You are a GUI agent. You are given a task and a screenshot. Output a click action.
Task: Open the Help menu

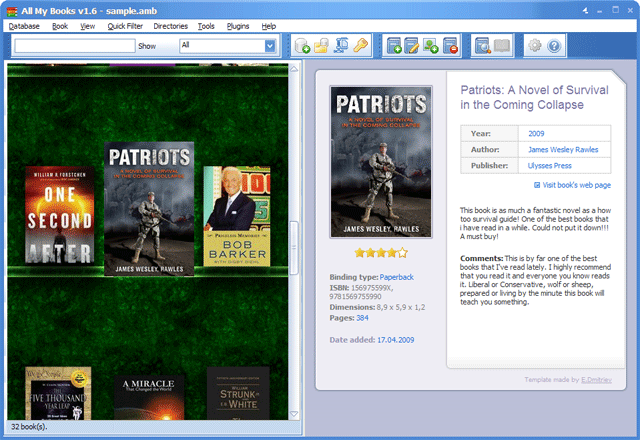(x=269, y=26)
